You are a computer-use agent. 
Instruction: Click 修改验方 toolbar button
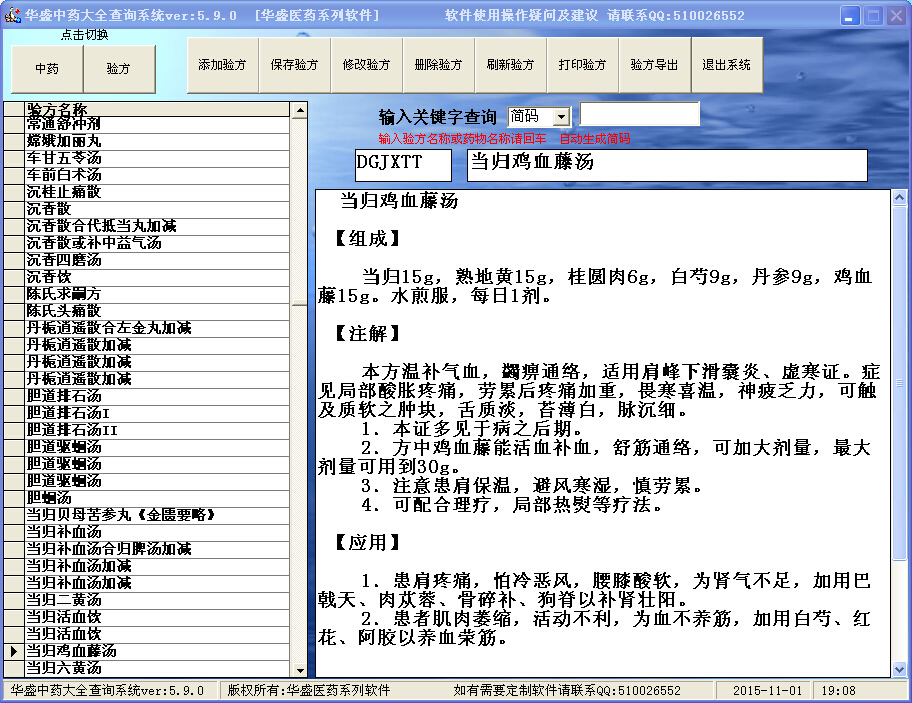(366, 65)
